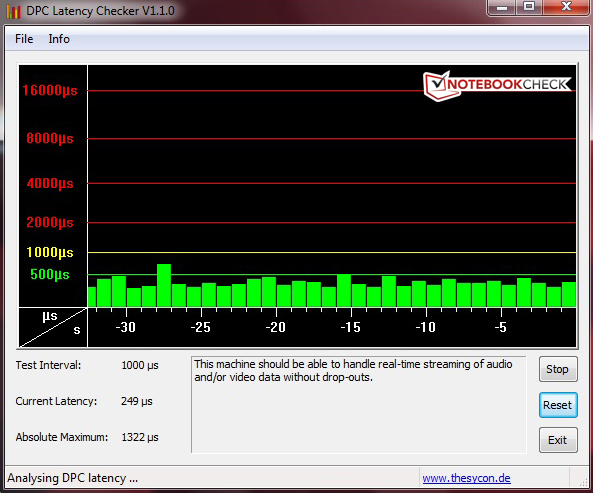Select the -15 time axis marker
The height and width of the screenshot is (493, 593).
click(x=351, y=327)
